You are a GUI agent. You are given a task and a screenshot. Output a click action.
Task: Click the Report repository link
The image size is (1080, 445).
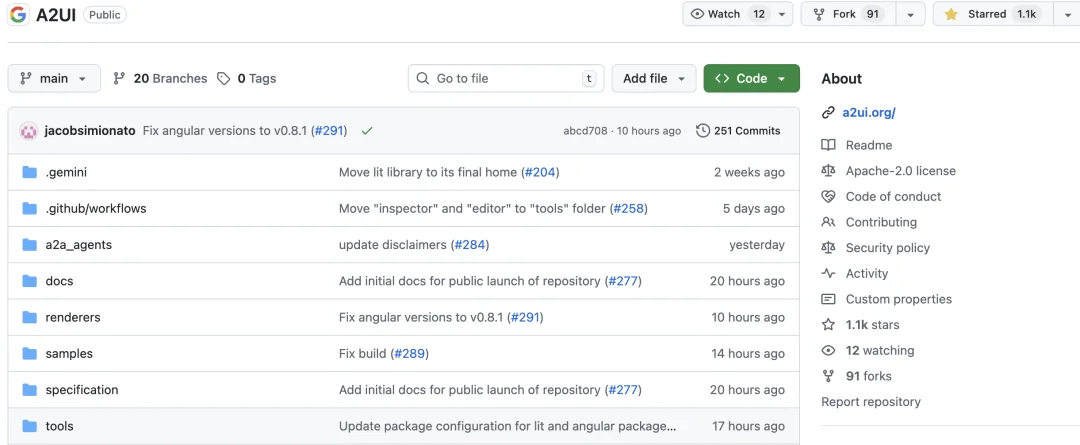870,402
